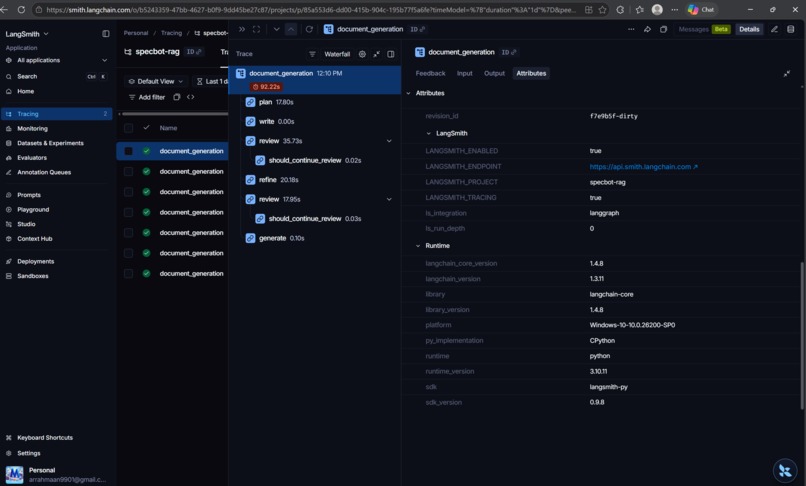This screenshot has height=486, width=806.
Task: Collapse the attributes view using top-right arrows icon
Action: click(786, 74)
